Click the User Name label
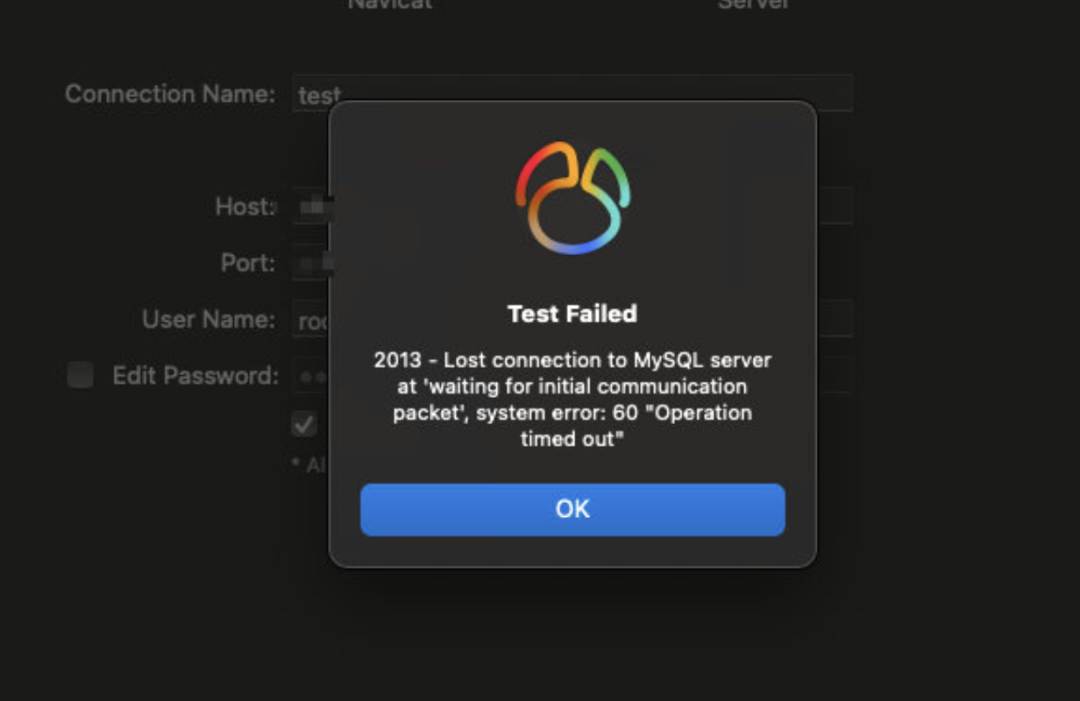Image resolution: width=1080 pixels, height=701 pixels. click(x=209, y=320)
